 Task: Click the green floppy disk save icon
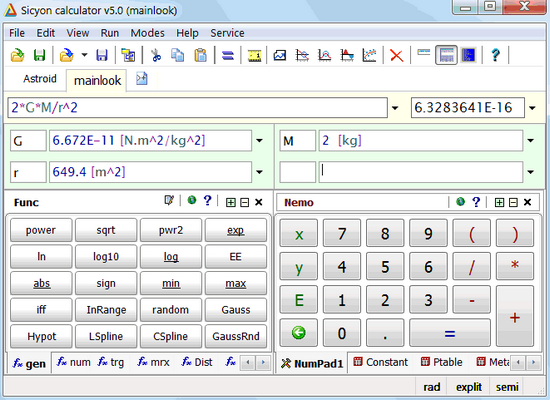click(x=39, y=55)
